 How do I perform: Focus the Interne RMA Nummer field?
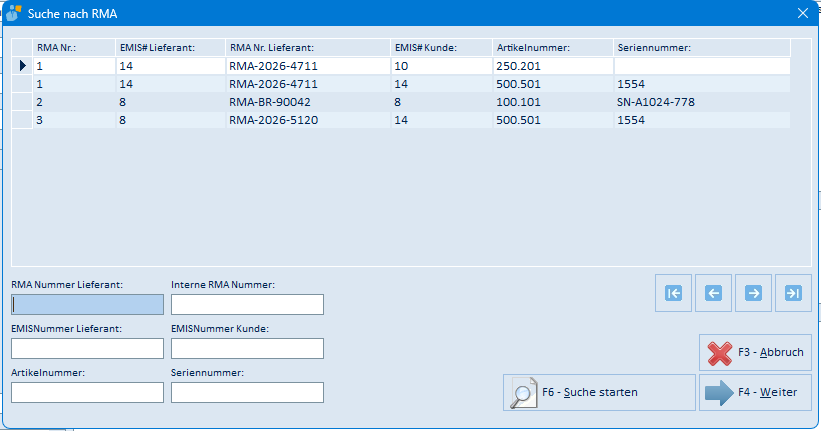tap(247, 304)
